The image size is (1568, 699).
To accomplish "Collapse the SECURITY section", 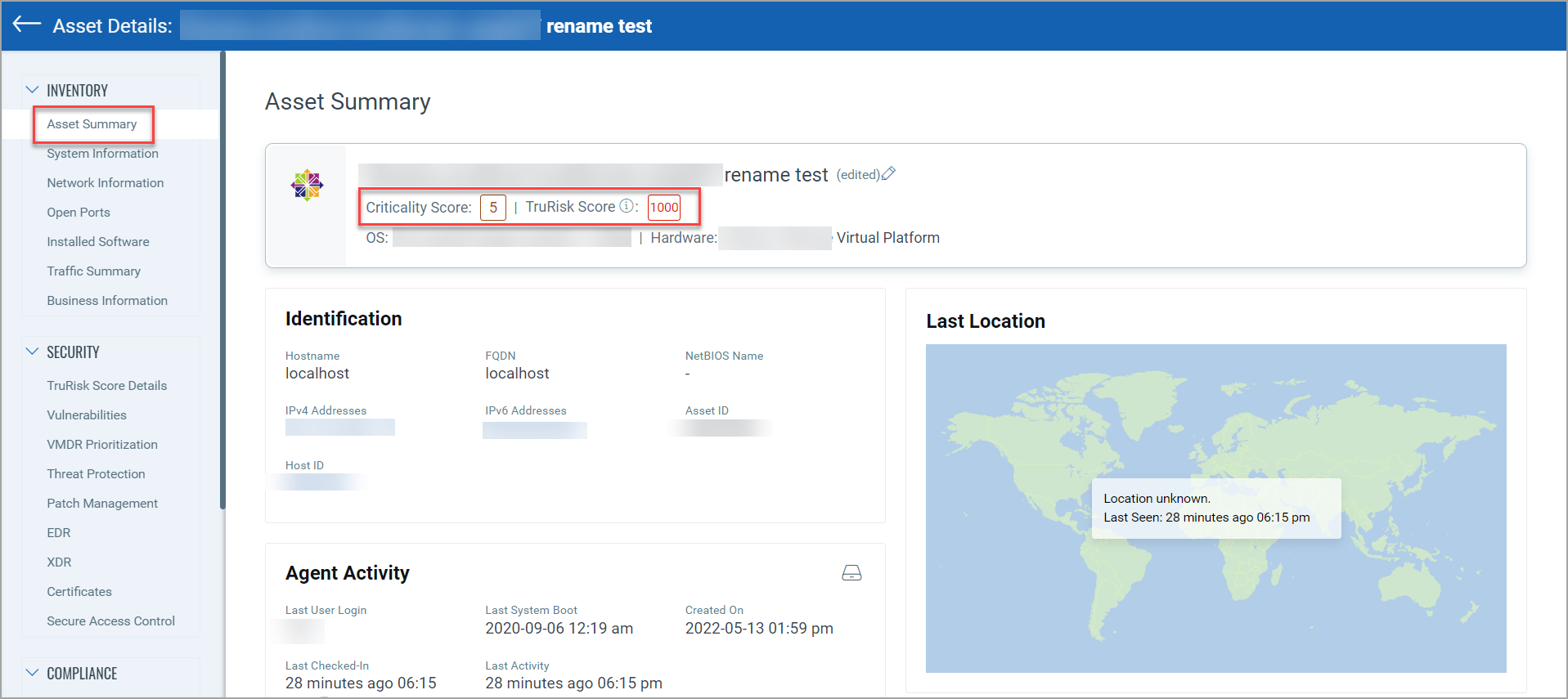I will [33, 352].
